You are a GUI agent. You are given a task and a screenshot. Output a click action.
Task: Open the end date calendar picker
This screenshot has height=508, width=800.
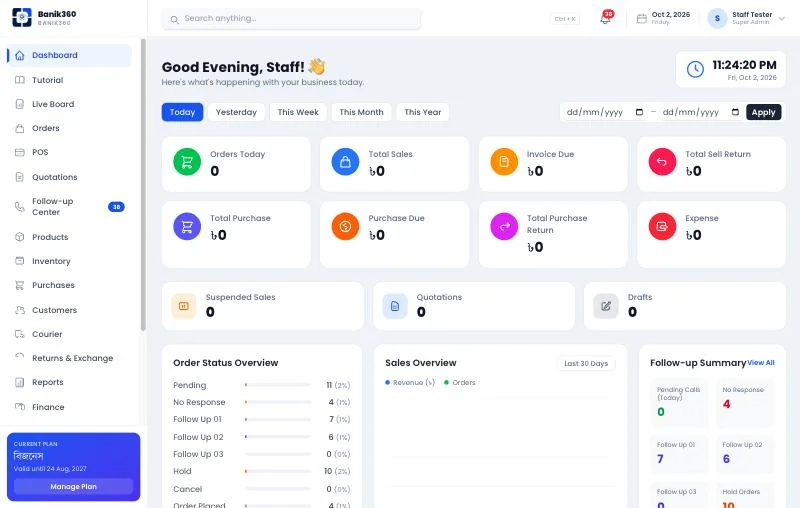(735, 112)
